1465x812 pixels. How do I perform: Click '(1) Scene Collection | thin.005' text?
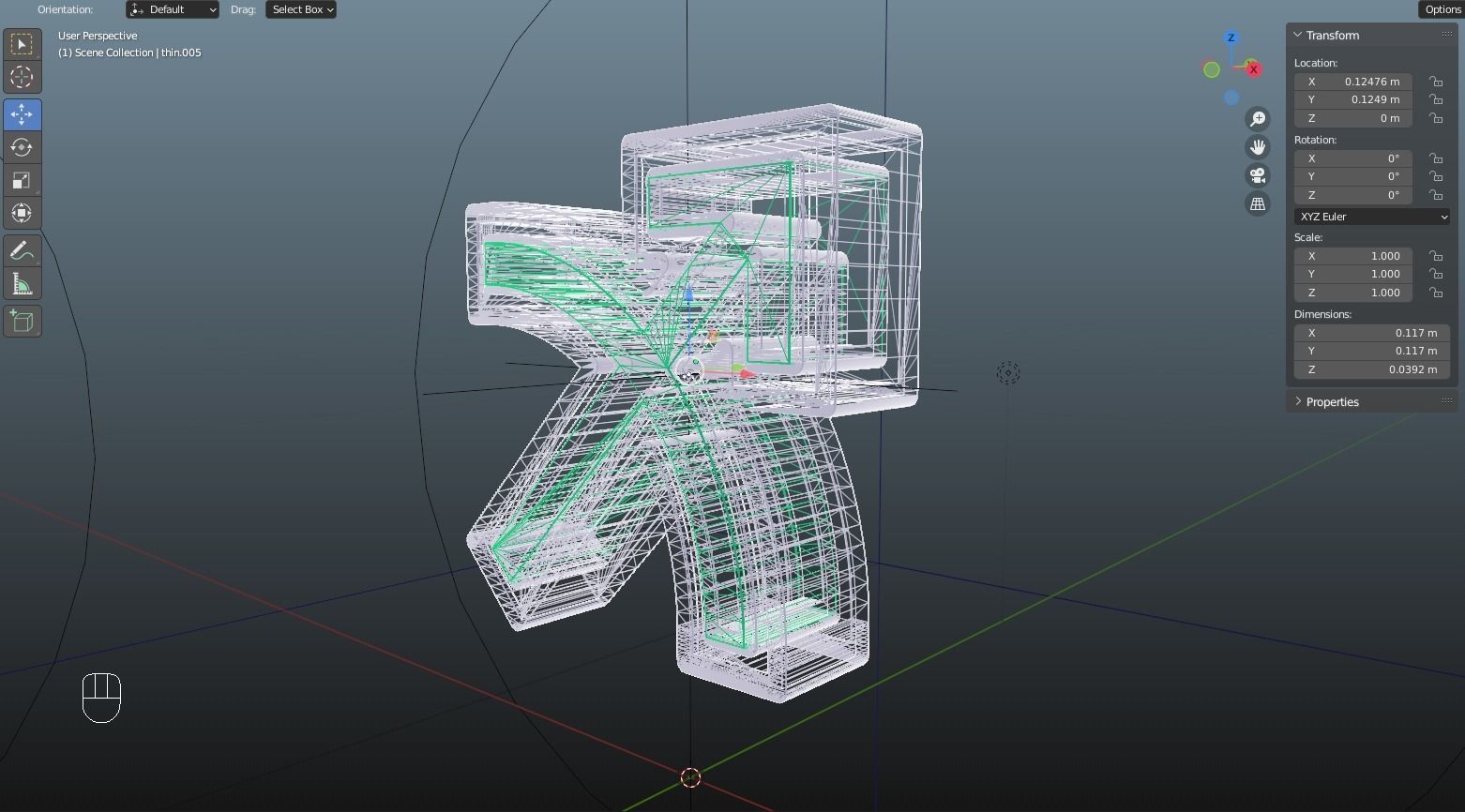pyautogui.click(x=129, y=53)
